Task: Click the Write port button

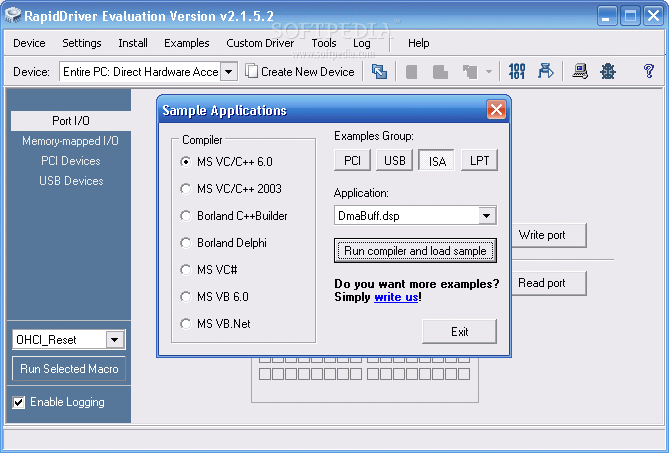Action: coord(549,235)
